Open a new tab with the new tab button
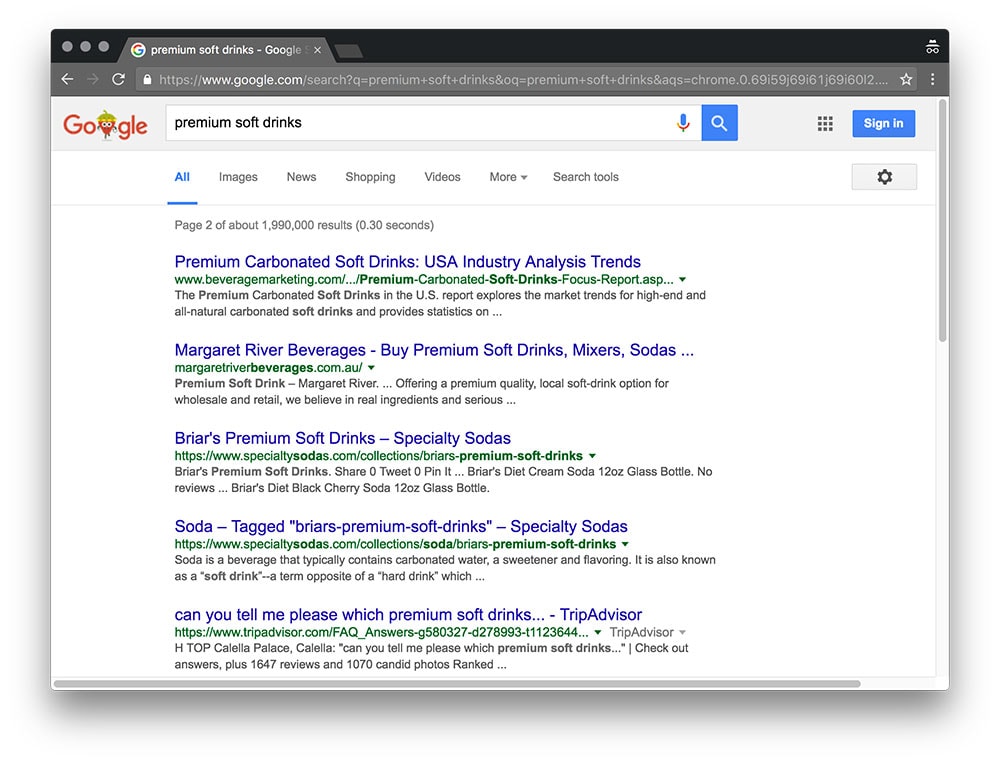This screenshot has width=1000, height=763. [x=348, y=50]
